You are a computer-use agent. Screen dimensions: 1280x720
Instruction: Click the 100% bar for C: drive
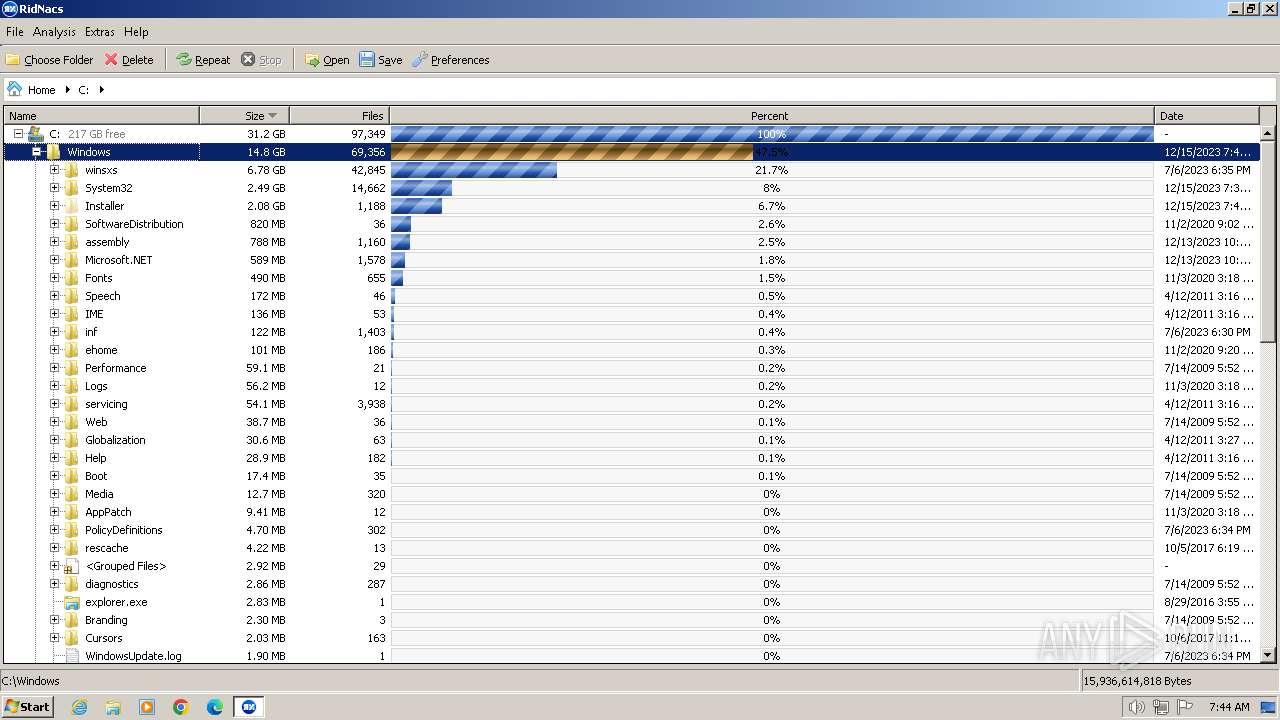(x=772, y=134)
